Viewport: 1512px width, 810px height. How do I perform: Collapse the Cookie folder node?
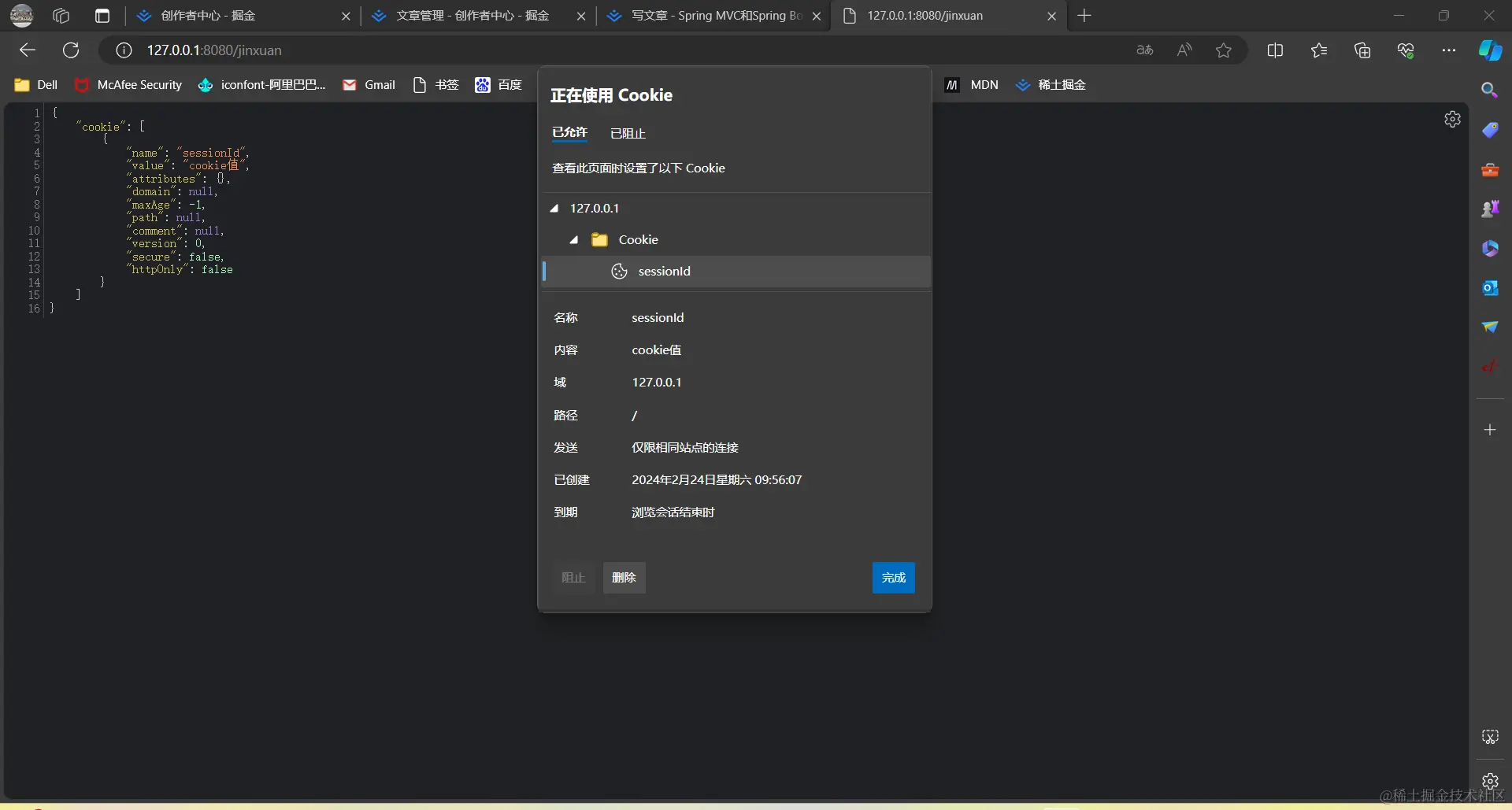(574, 240)
